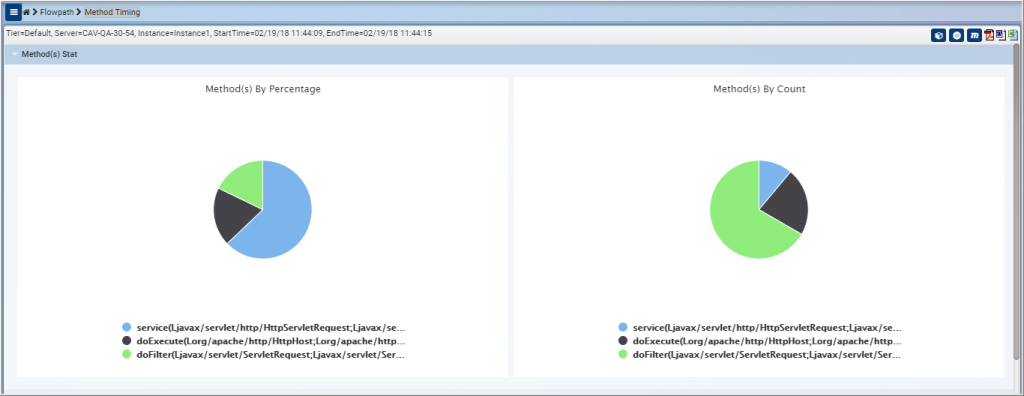
Task: Select the Method Timing breadcrumb
Action: point(112,12)
